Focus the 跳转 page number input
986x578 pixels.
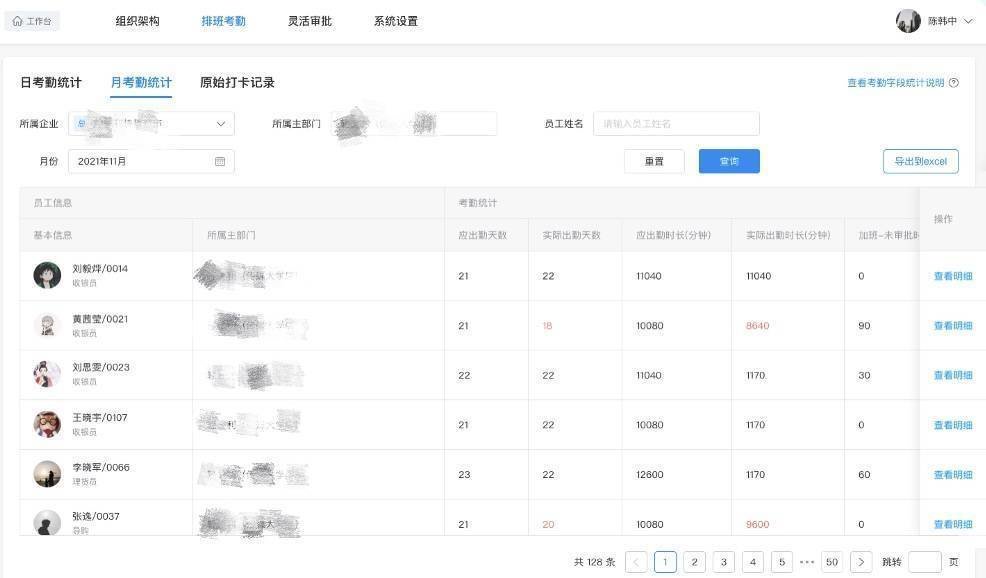[x=924, y=562]
